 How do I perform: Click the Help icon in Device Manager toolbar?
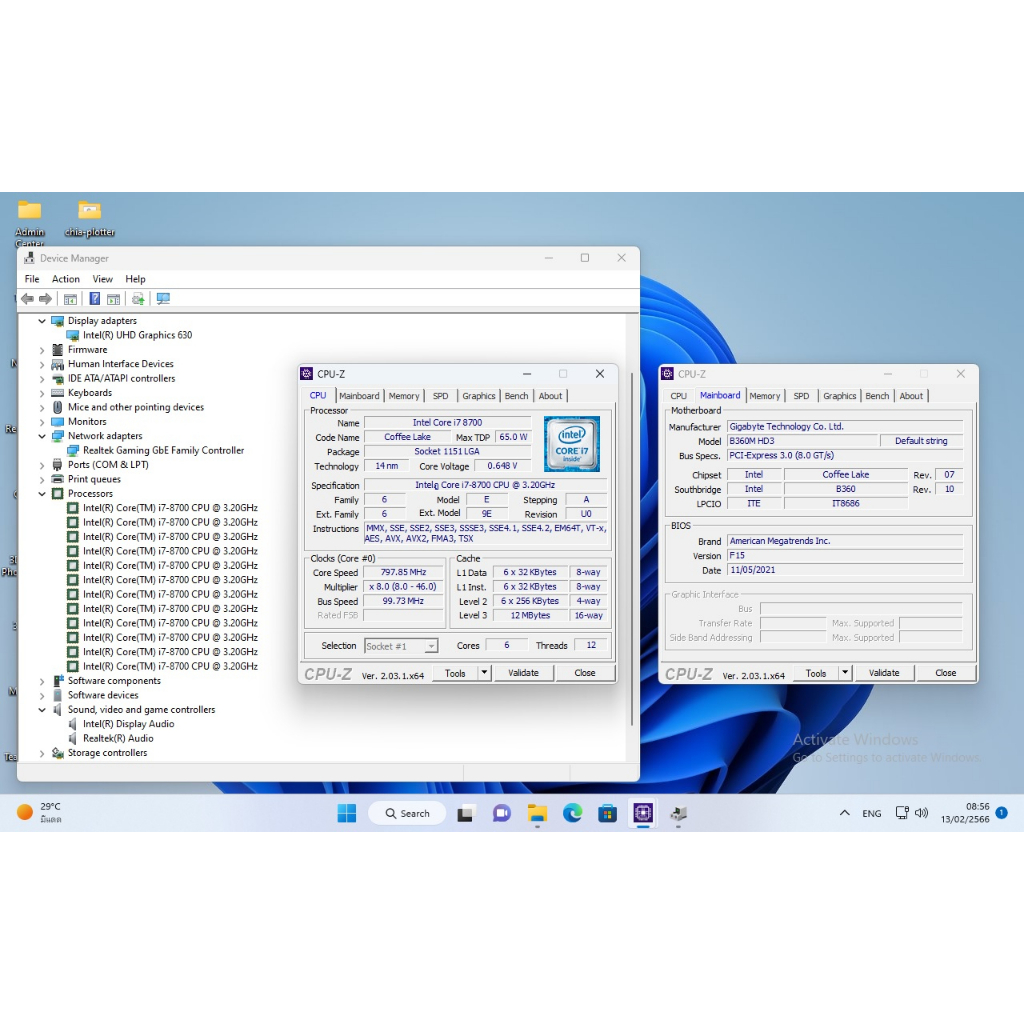click(x=94, y=299)
